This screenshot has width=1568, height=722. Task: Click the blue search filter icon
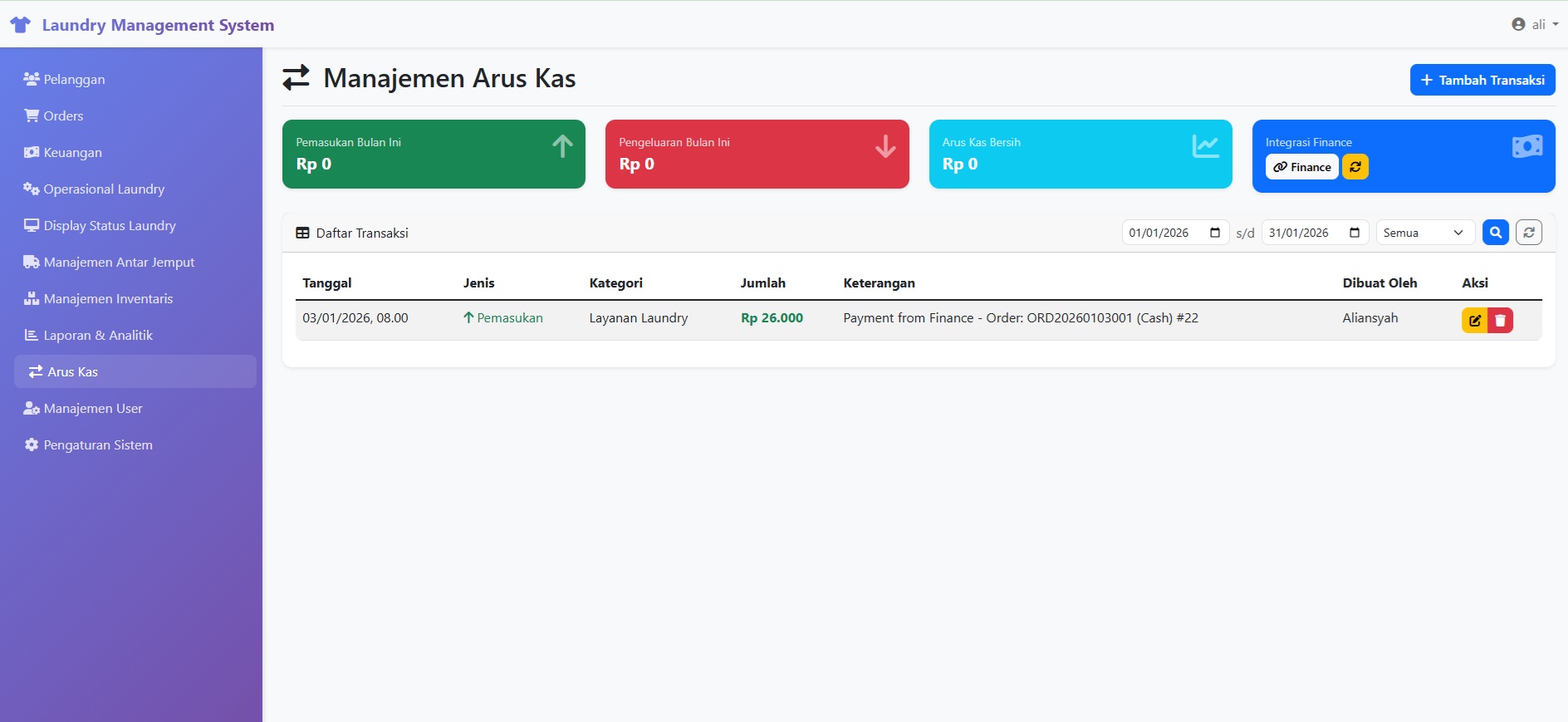[x=1495, y=233]
